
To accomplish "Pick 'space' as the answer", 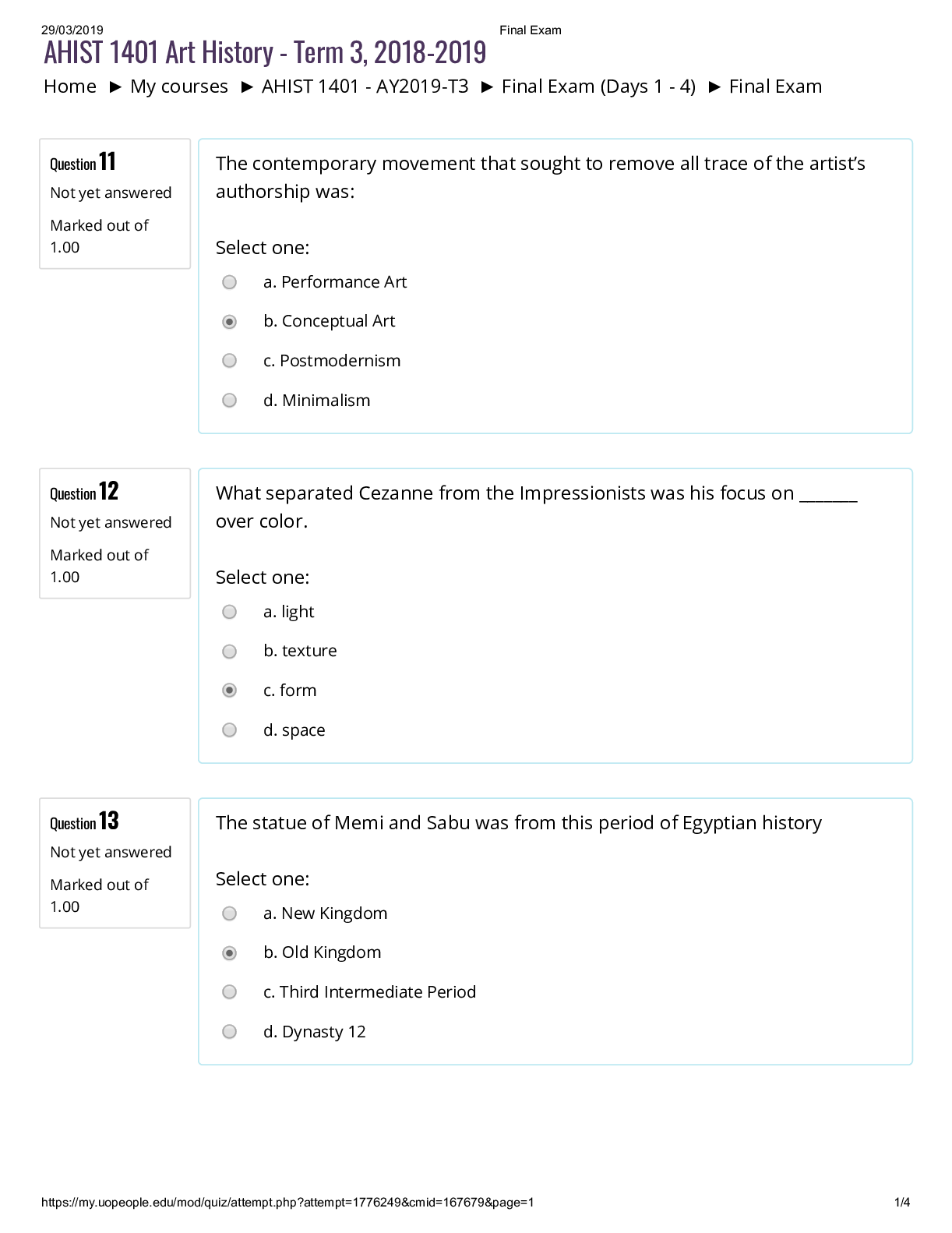I will coord(229,730).
